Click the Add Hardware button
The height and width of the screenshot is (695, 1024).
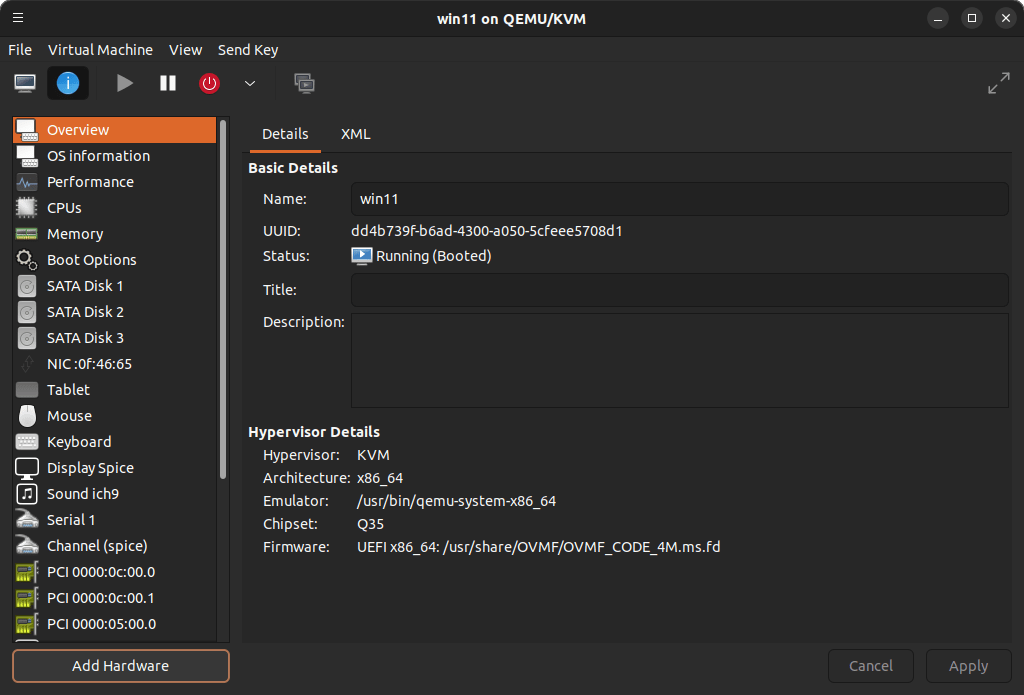click(x=121, y=666)
